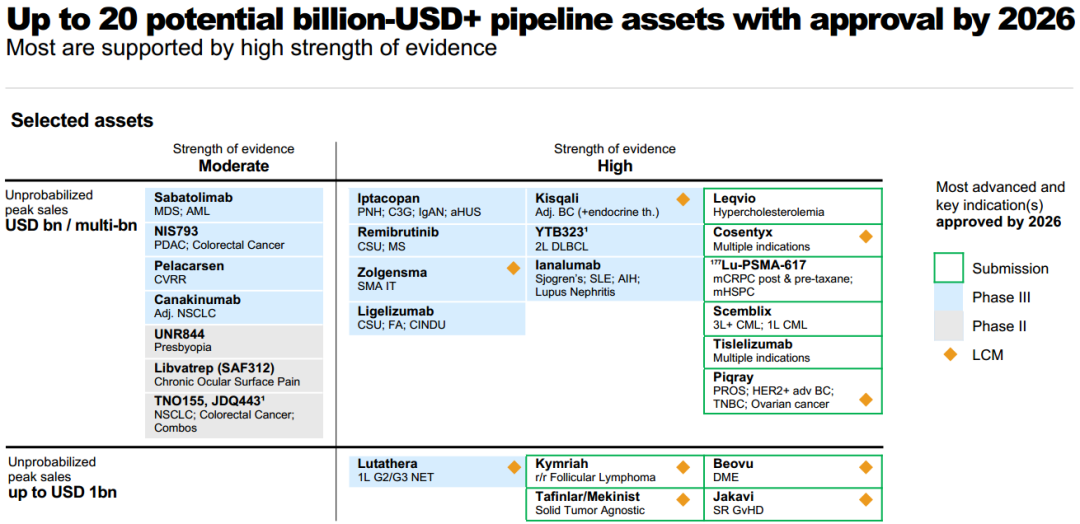
Task: Select the Libvatrep (SAF312) cell
Action: [x=234, y=374]
